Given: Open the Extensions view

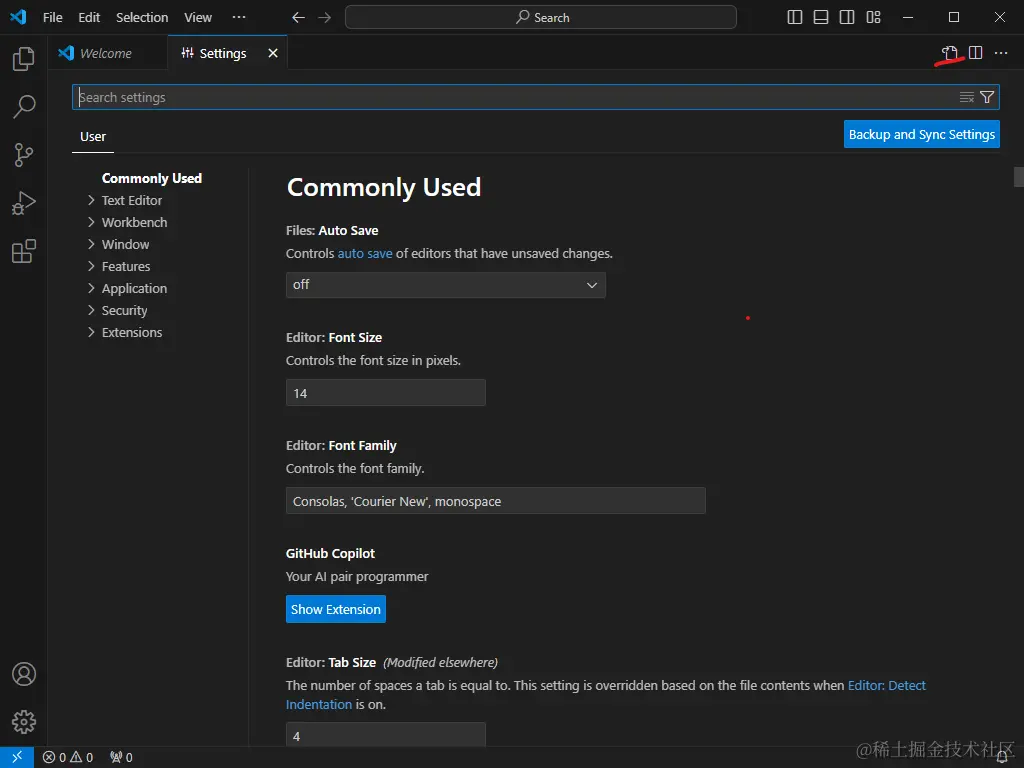Looking at the screenshot, I should click(24, 251).
